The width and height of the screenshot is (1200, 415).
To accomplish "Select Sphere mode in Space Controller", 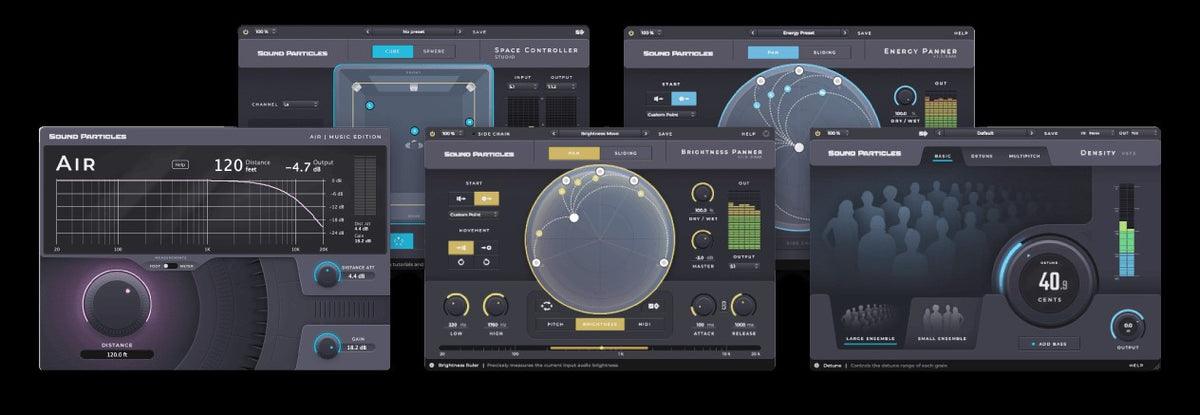I will click(435, 51).
